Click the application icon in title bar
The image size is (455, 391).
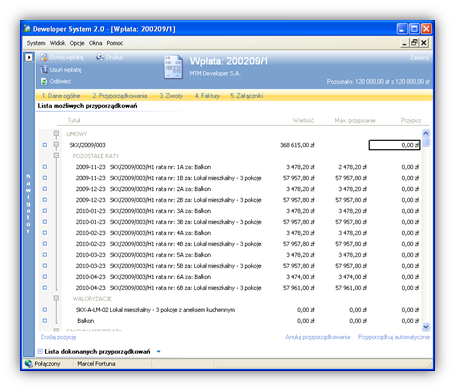[x=27, y=29]
